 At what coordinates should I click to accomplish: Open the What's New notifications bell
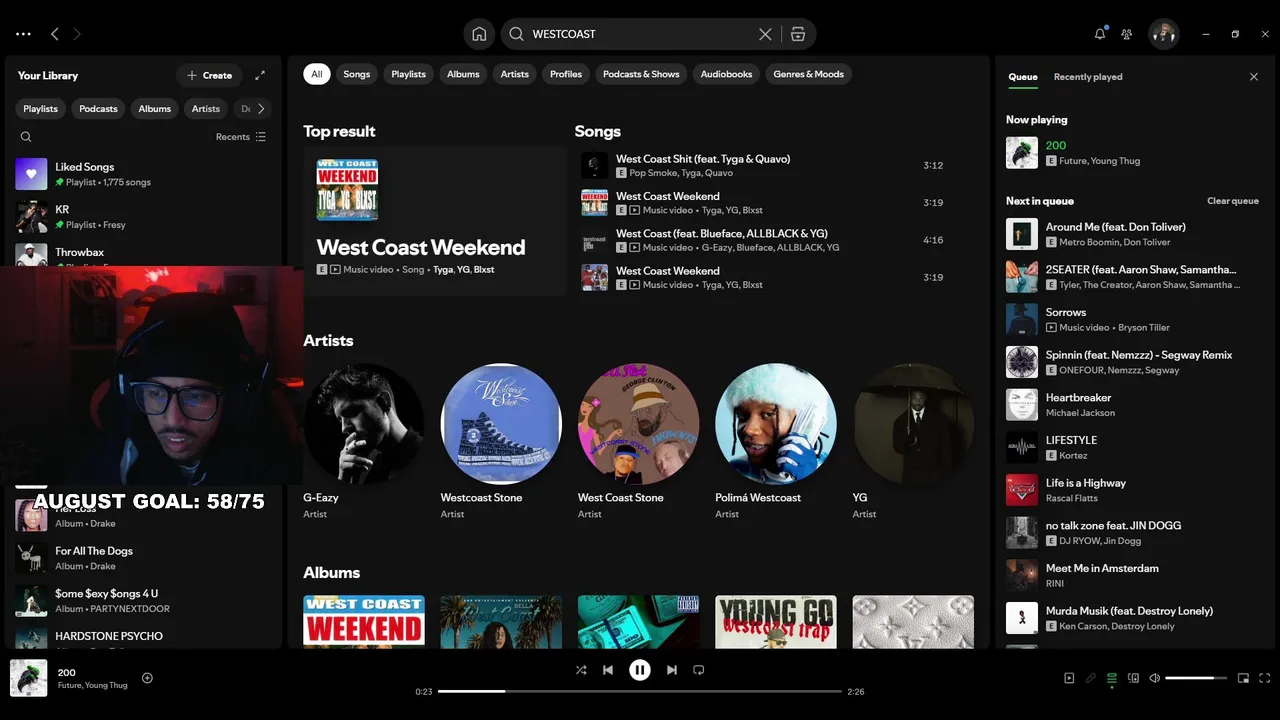[1100, 34]
